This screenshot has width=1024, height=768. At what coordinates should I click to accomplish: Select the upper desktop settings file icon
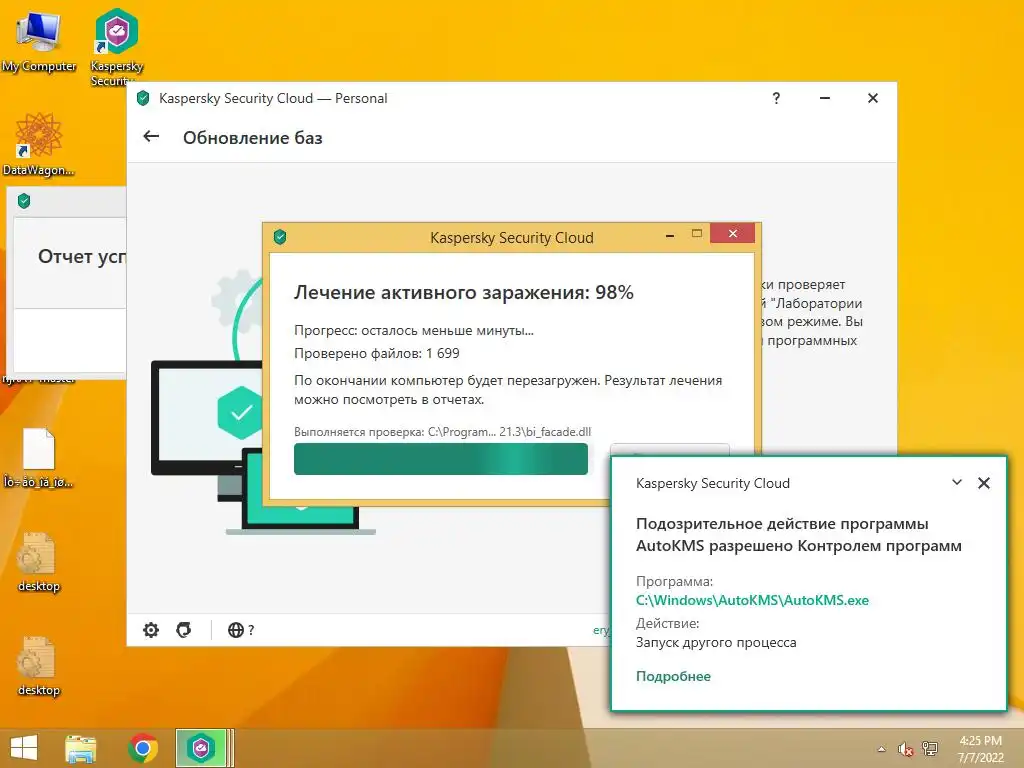click(38, 562)
